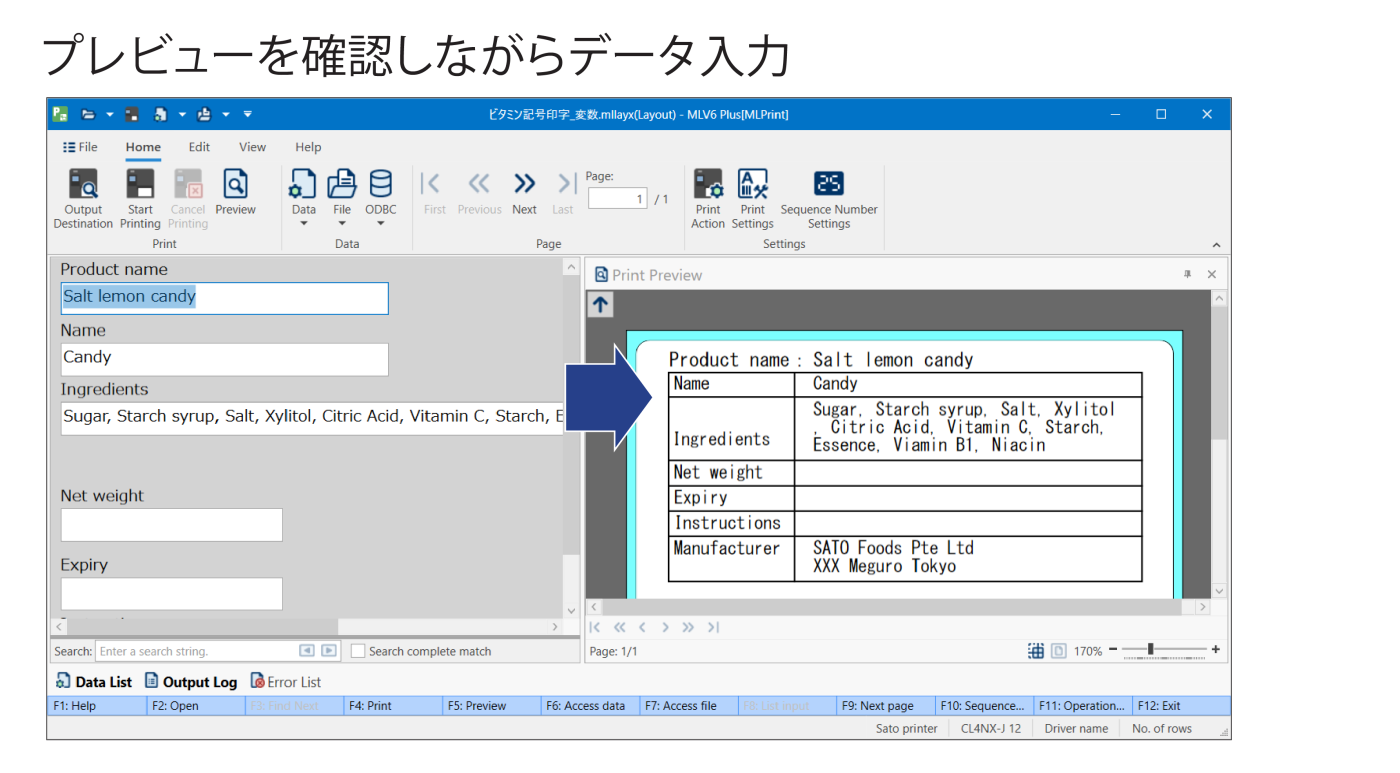Open Print Action settings
The image size is (1400, 773).
tap(708, 199)
